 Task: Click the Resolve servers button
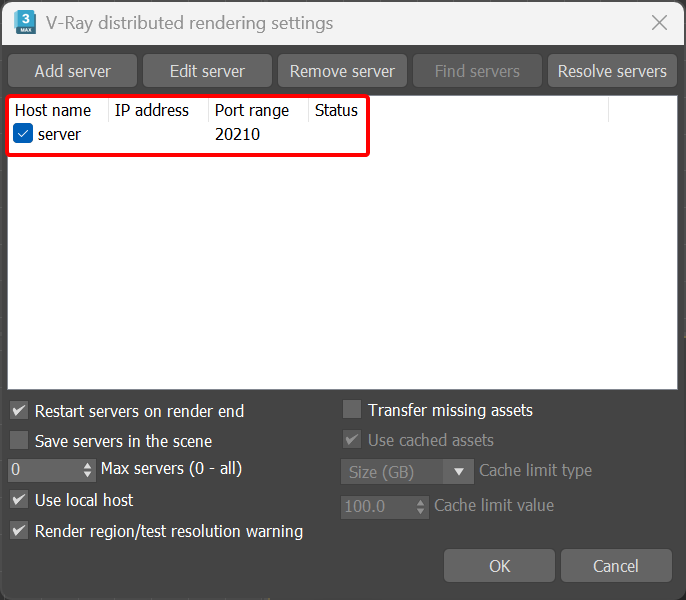click(612, 71)
